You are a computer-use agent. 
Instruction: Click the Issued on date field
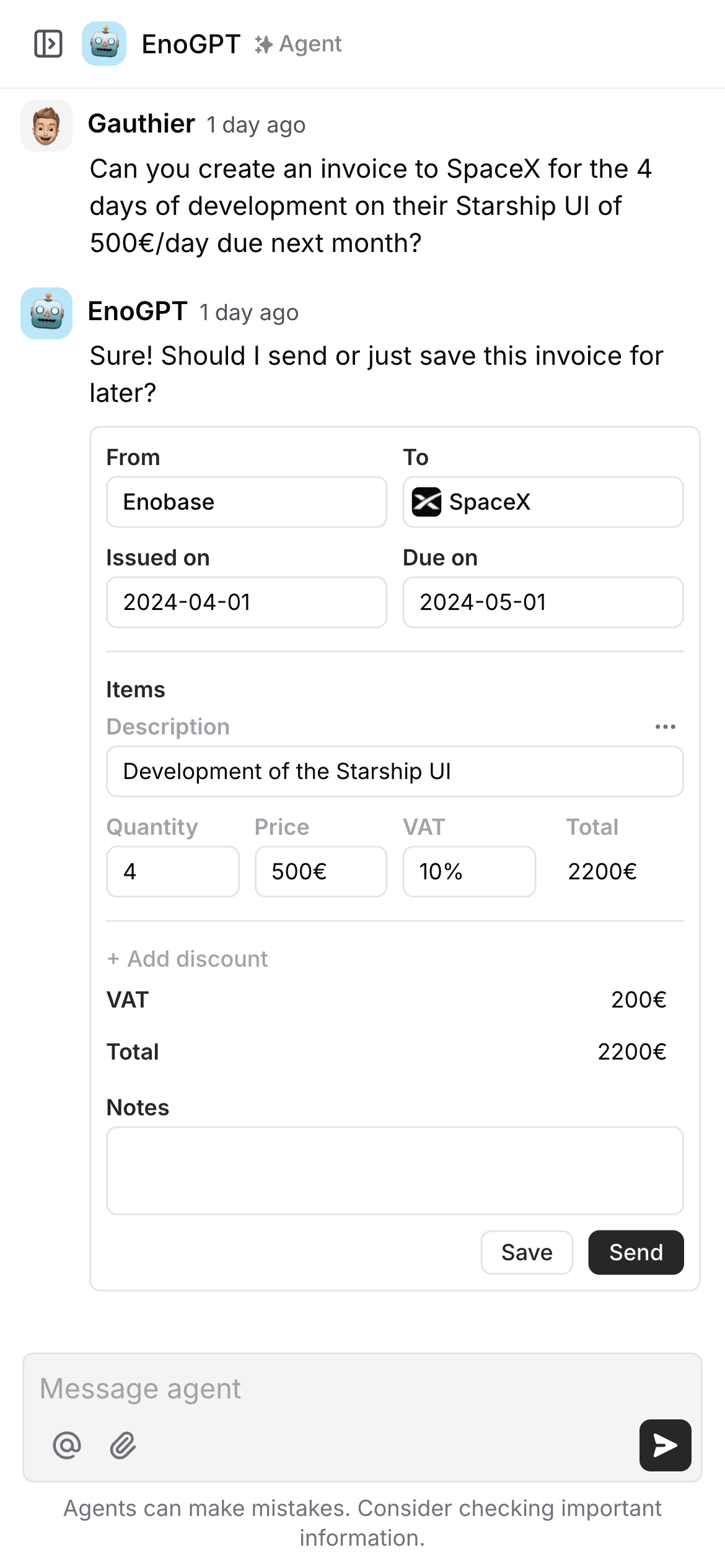tap(247, 603)
